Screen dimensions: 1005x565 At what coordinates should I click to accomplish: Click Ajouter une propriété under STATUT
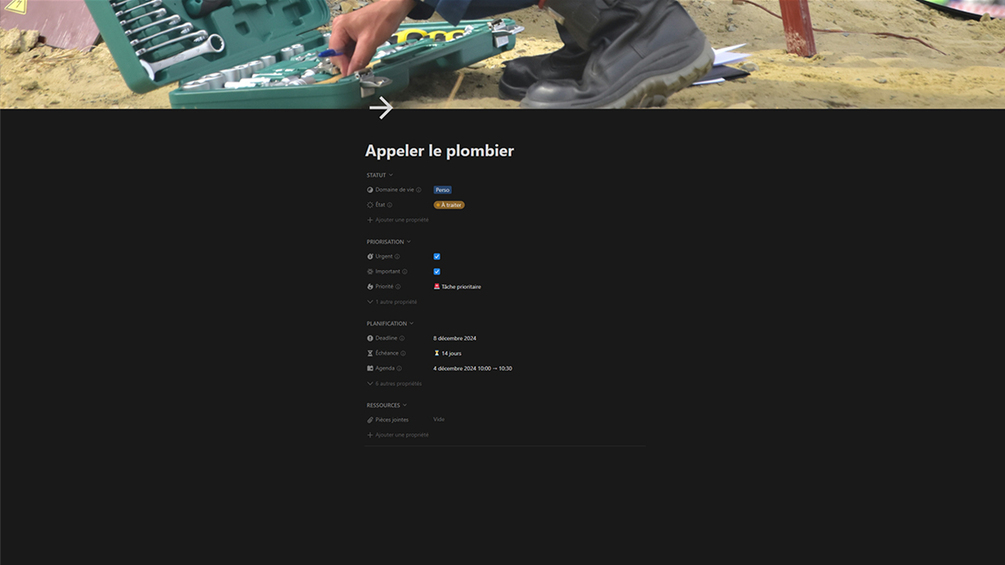(x=397, y=220)
